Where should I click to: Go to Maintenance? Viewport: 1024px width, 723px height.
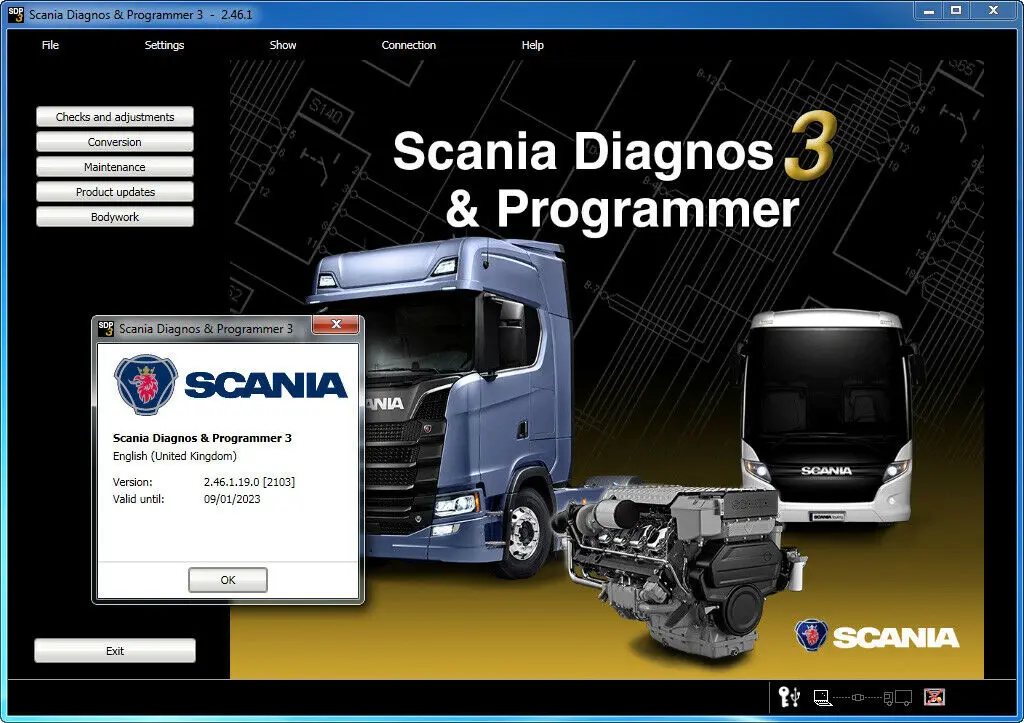[115, 167]
